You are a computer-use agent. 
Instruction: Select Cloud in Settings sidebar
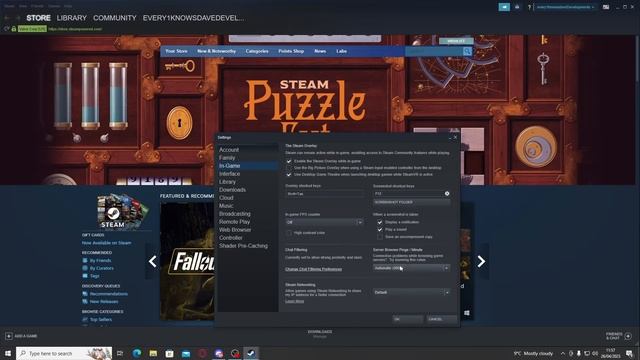point(226,198)
